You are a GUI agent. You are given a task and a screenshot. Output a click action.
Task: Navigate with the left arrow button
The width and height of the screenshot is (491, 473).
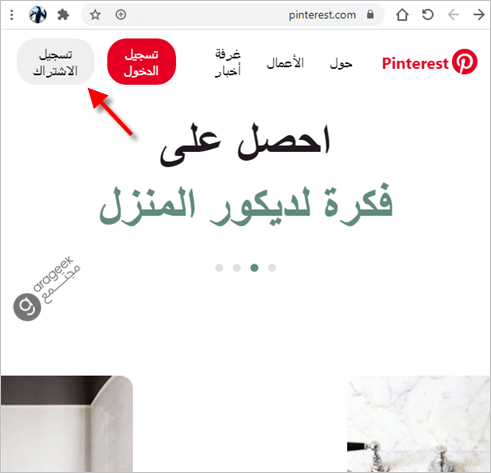[453, 15]
